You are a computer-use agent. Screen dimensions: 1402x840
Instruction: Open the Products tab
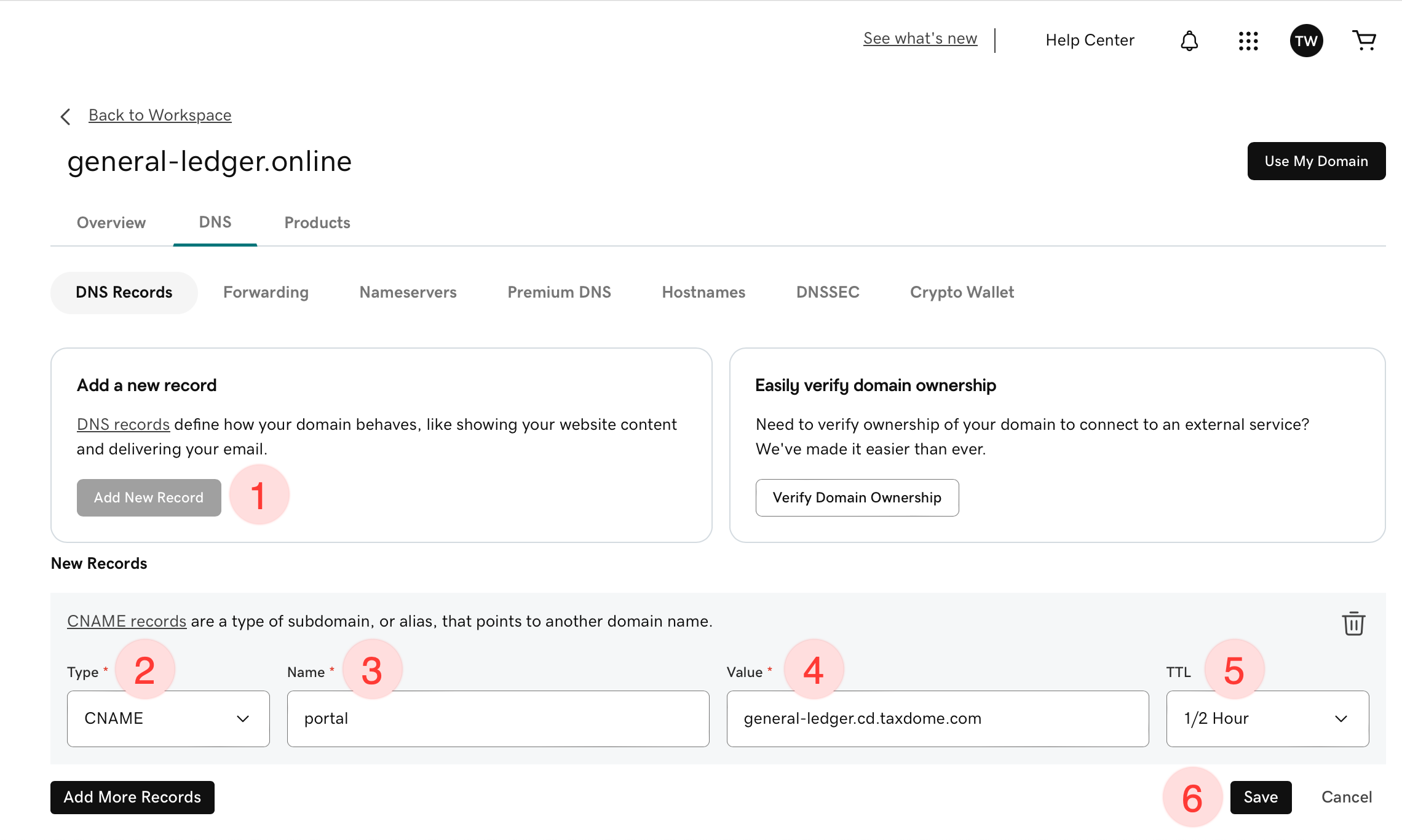(317, 223)
